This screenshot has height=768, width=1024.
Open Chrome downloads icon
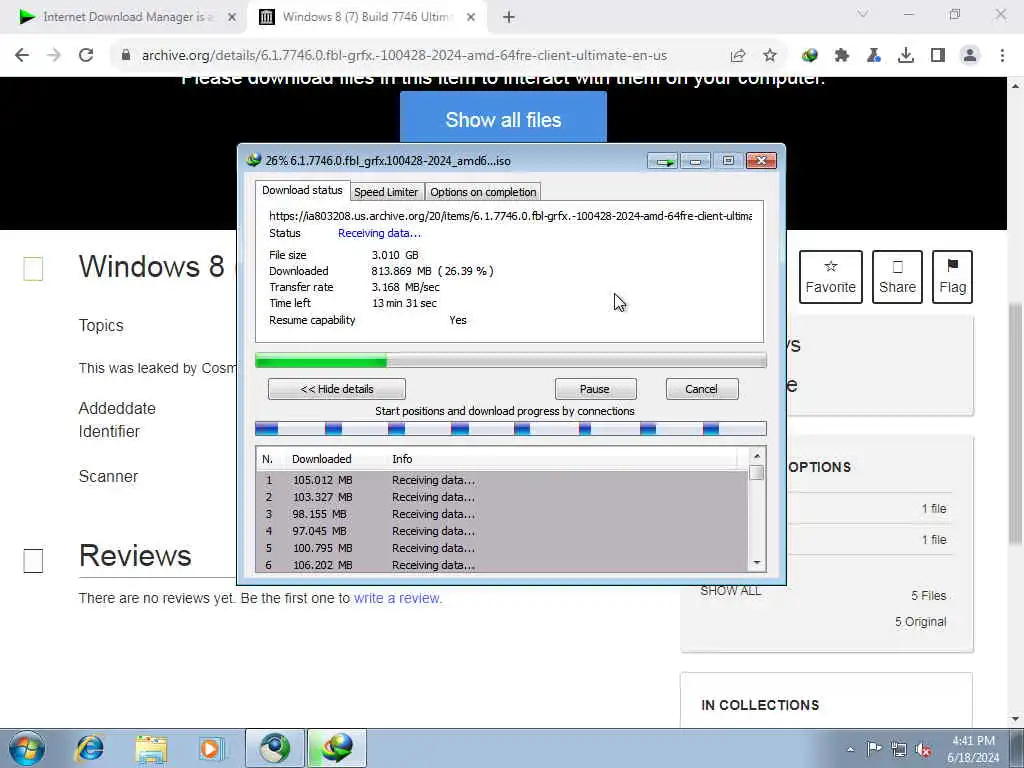point(906,56)
